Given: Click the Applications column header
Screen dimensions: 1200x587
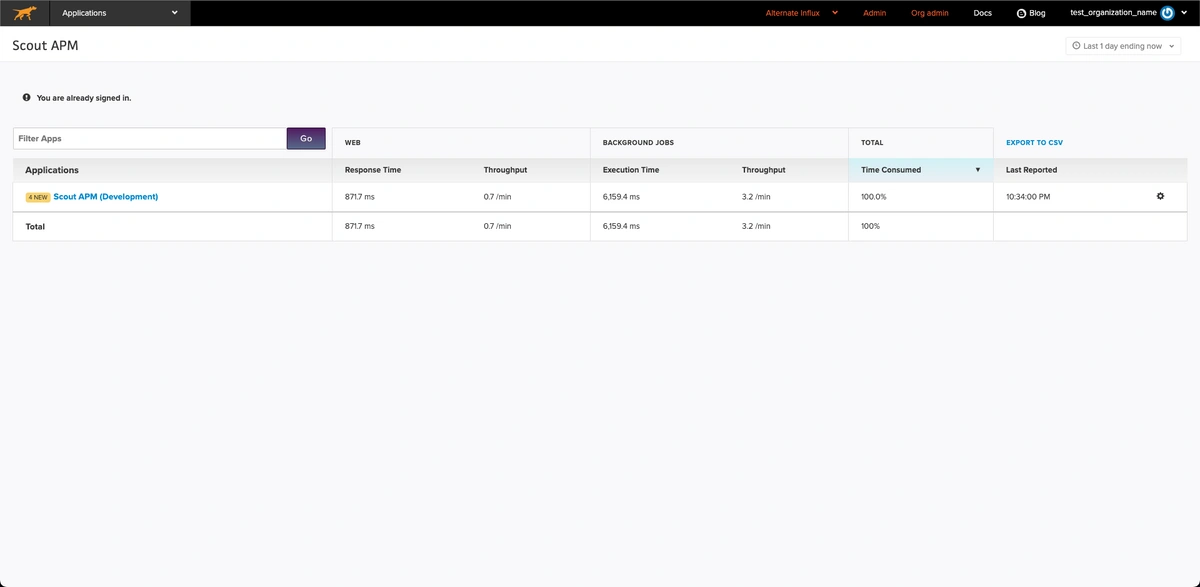Looking at the screenshot, I should [x=52, y=170].
